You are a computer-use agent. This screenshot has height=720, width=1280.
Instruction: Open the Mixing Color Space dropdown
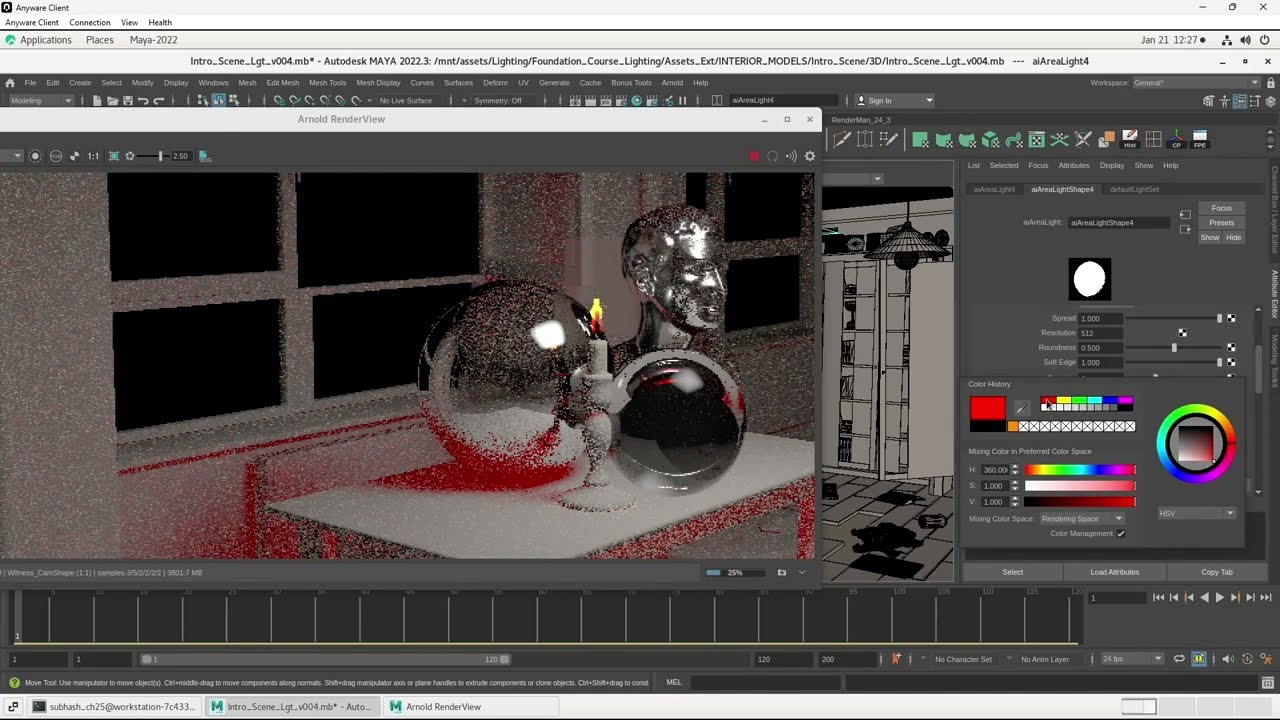coord(1081,519)
